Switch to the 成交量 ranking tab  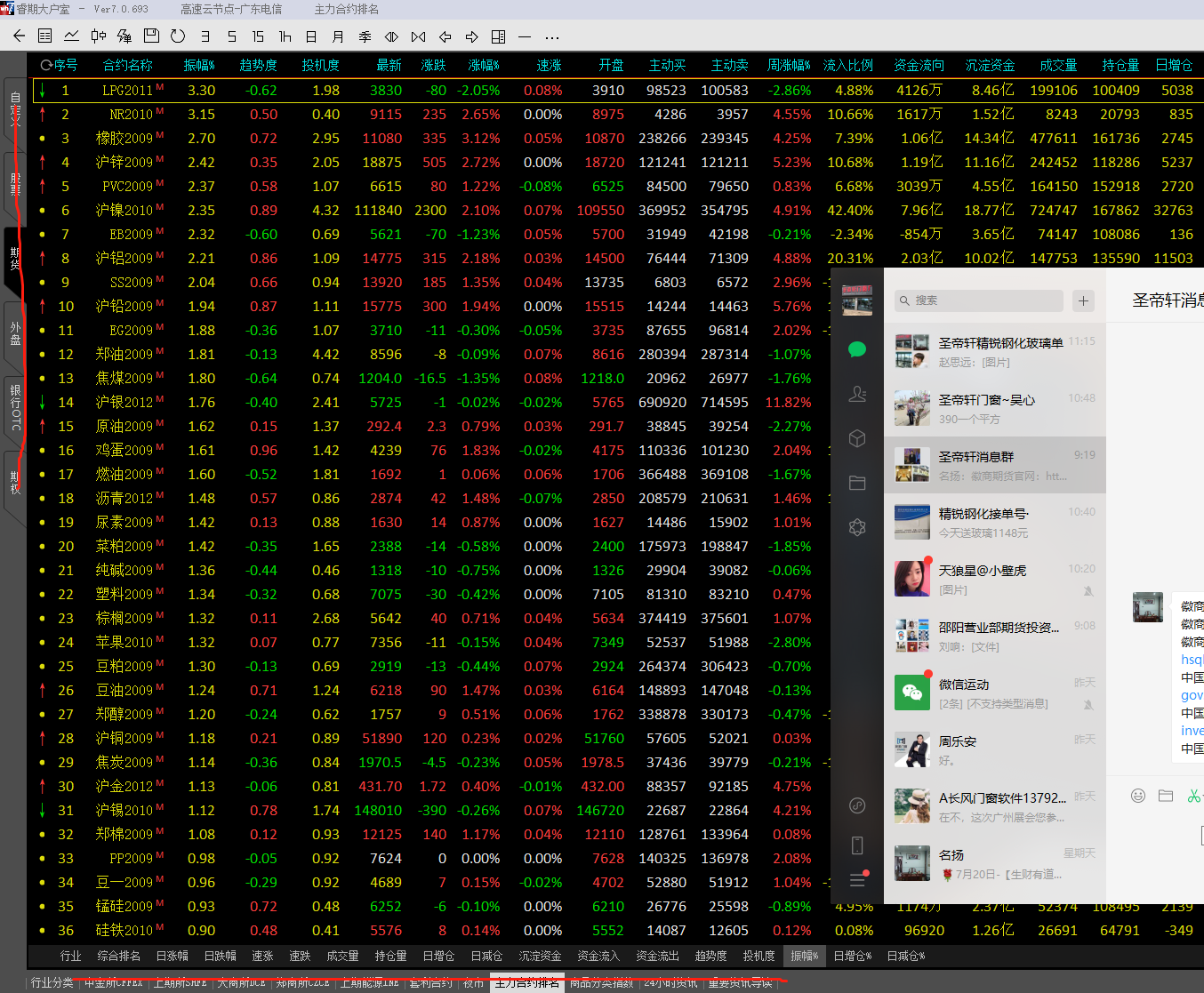[342, 956]
